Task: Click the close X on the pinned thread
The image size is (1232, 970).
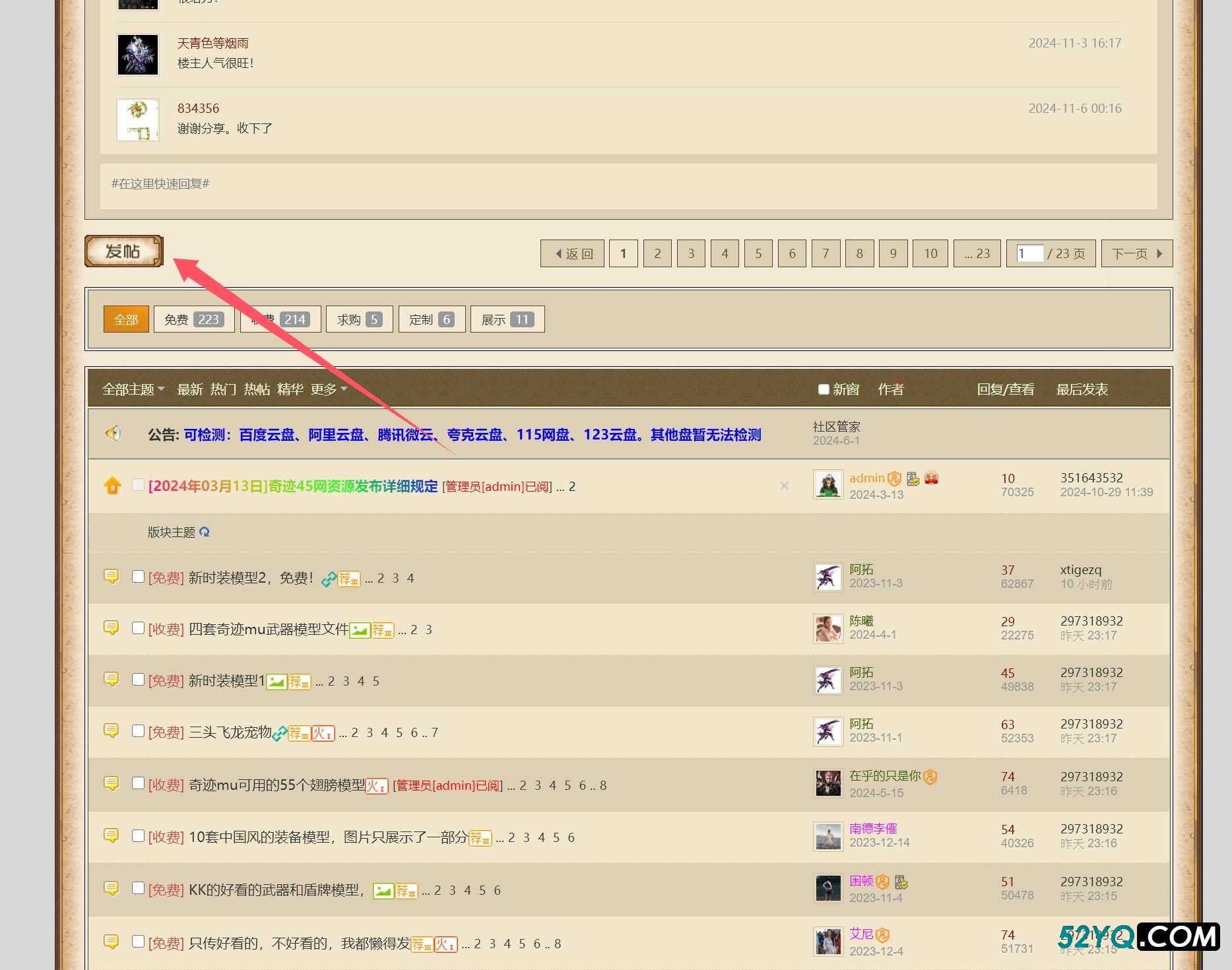Action: click(784, 486)
